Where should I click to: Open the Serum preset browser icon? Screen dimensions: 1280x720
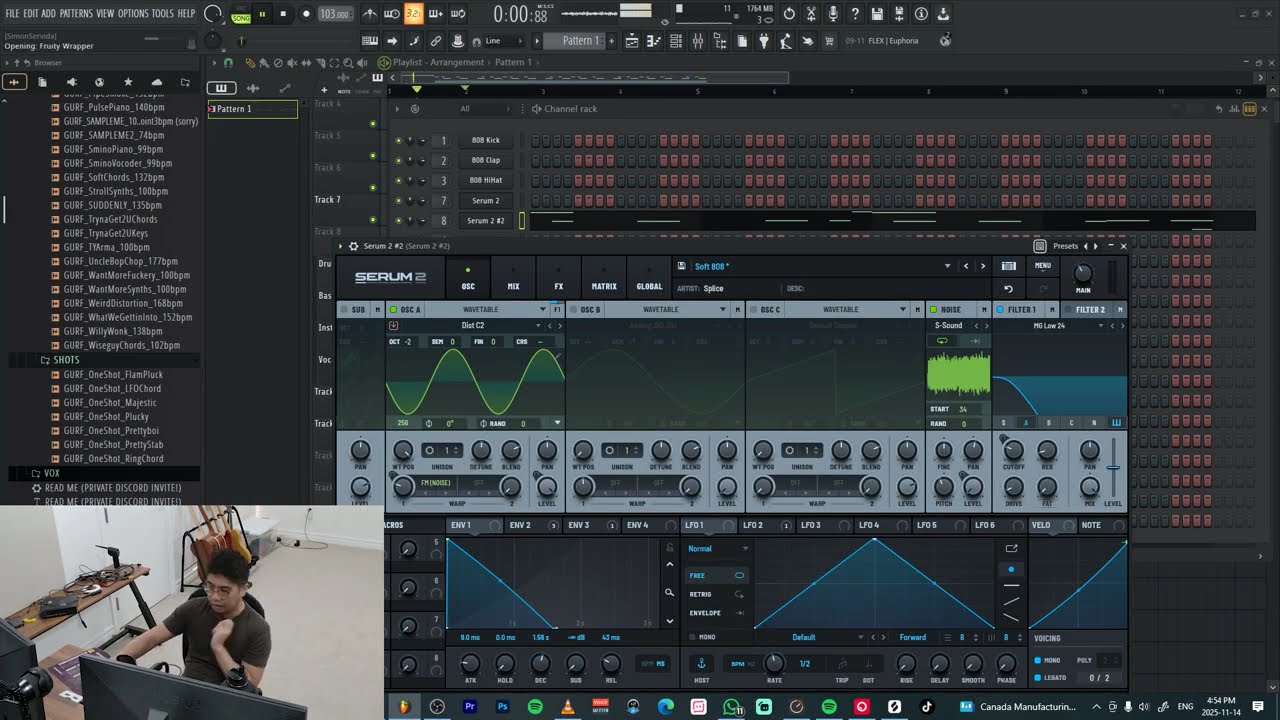1008,266
